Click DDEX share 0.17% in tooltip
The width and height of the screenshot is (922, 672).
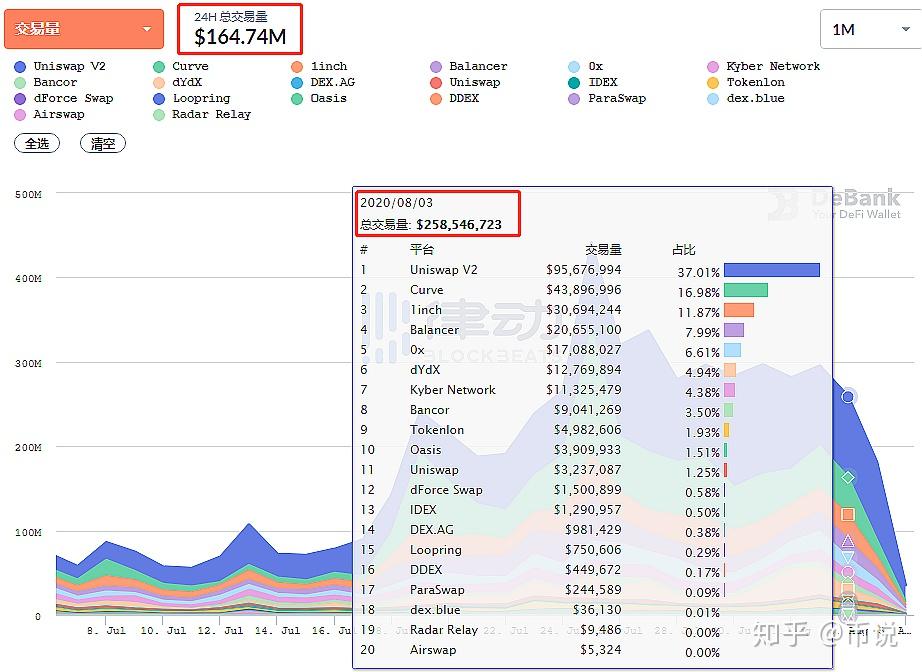[x=703, y=572]
